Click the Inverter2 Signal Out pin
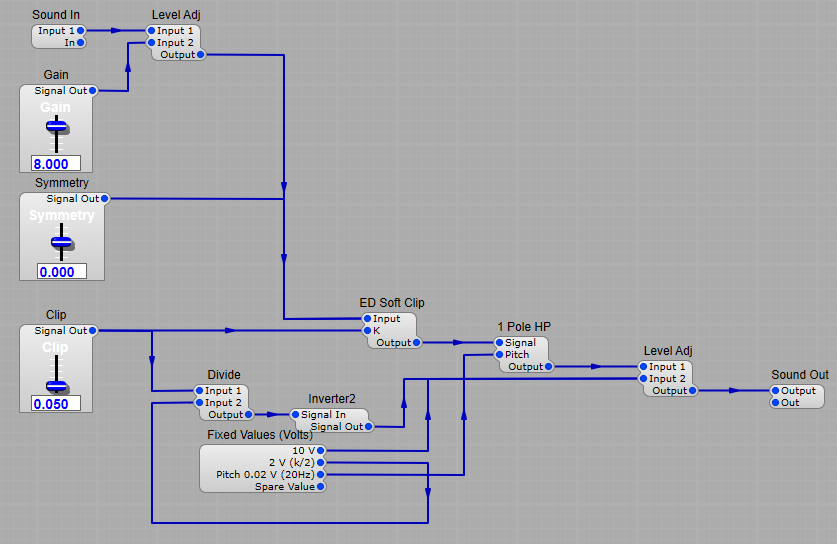 (370, 427)
